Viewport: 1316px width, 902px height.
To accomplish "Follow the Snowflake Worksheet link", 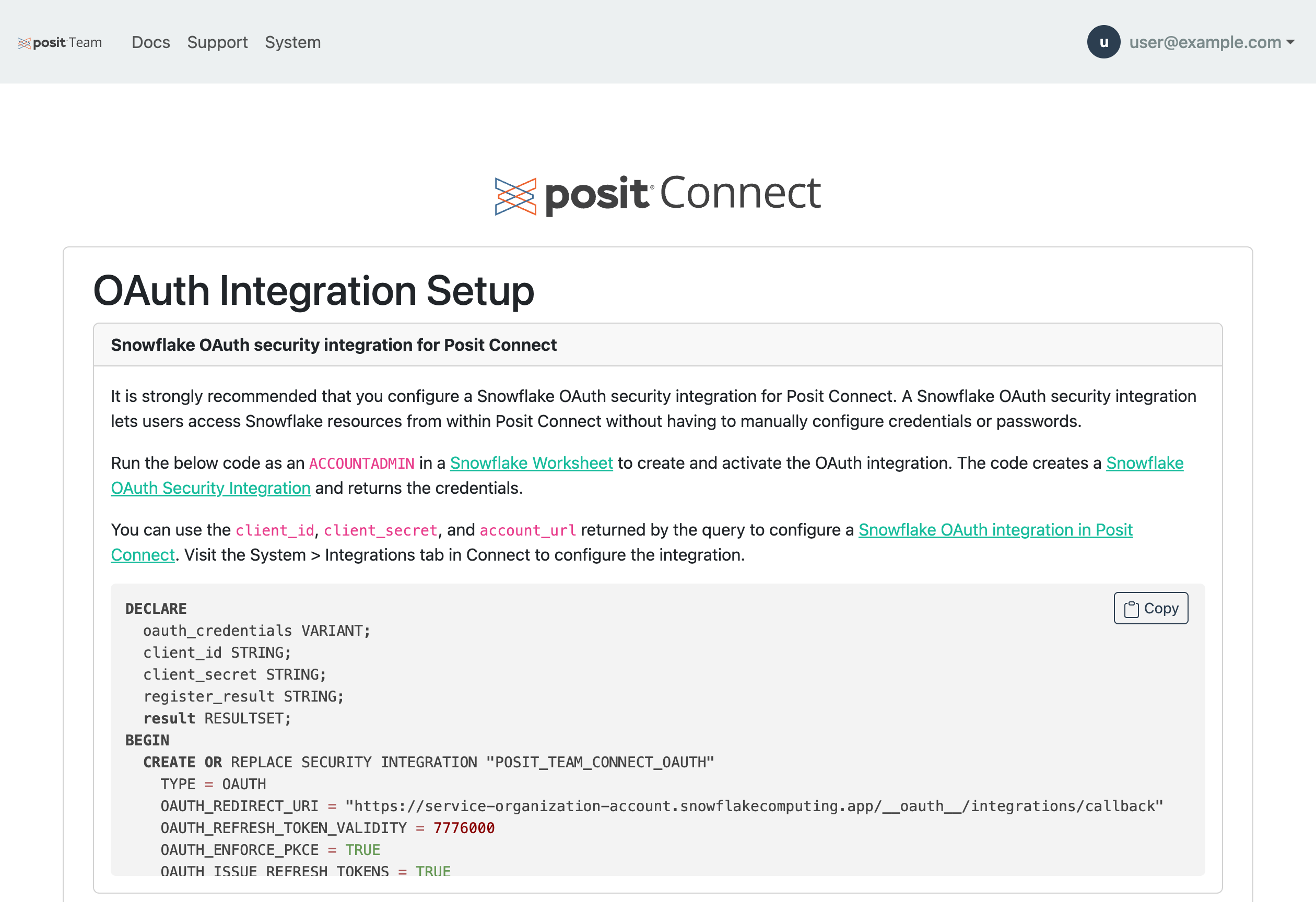I will pyautogui.click(x=531, y=463).
